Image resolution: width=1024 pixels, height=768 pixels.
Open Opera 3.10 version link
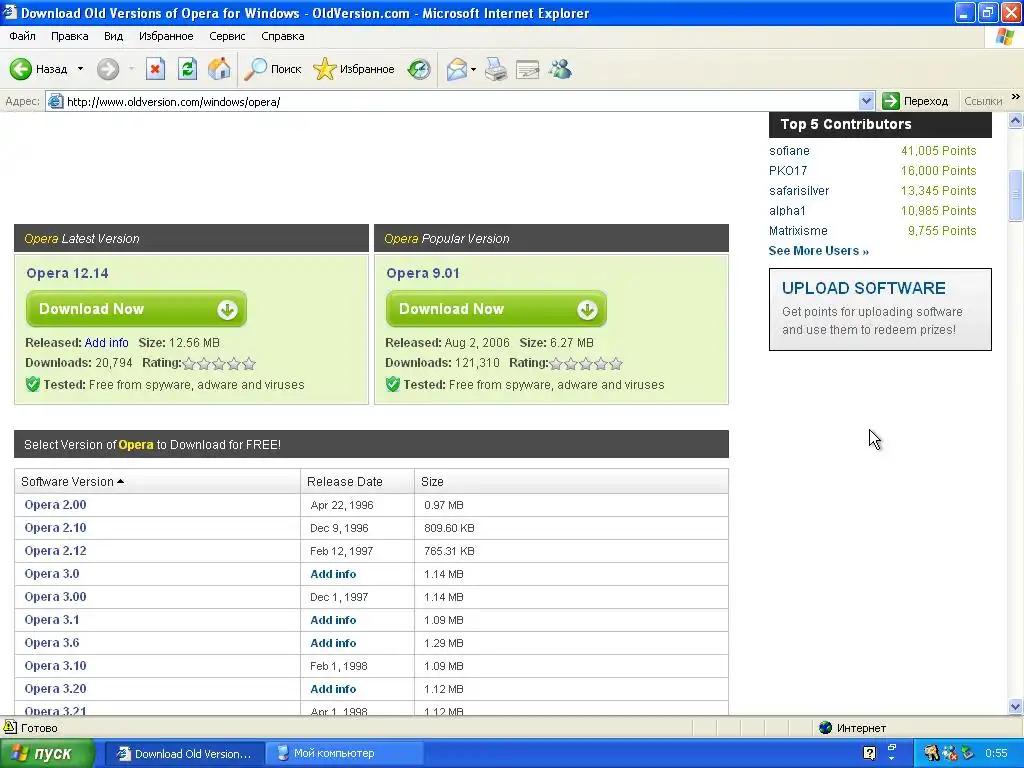(x=56, y=665)
